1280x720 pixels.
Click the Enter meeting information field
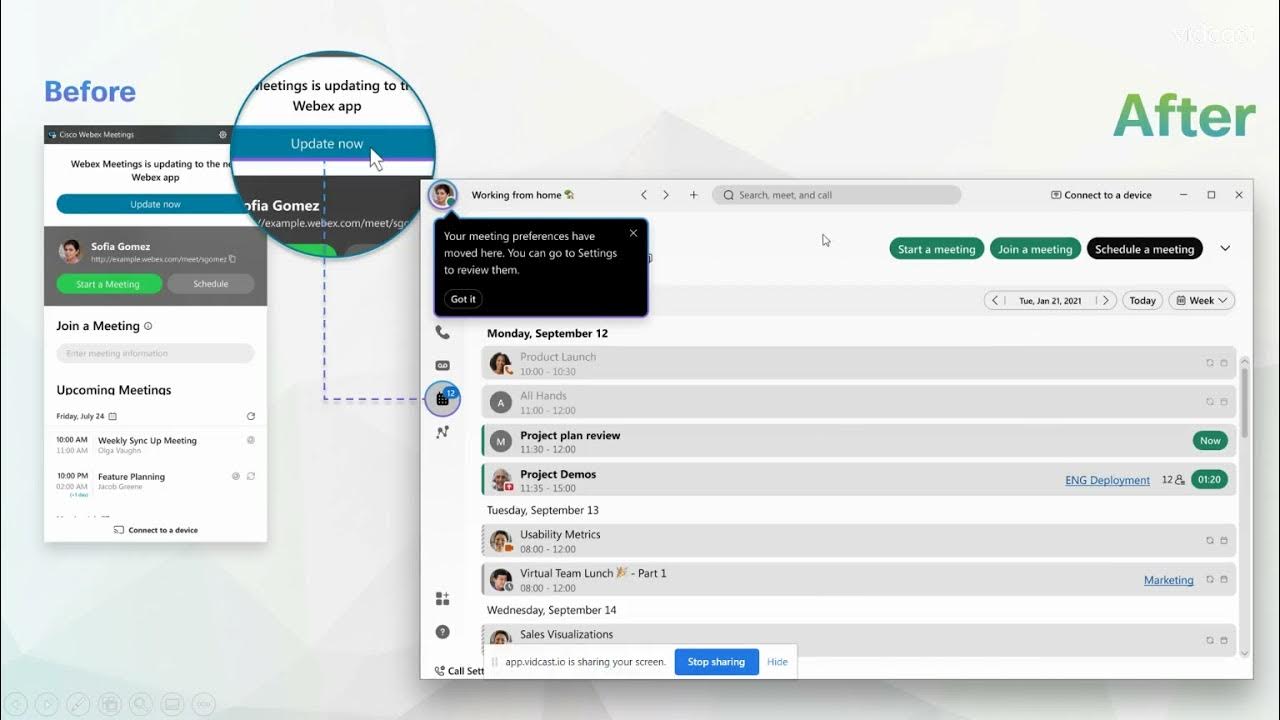click(x=155, y=353)
